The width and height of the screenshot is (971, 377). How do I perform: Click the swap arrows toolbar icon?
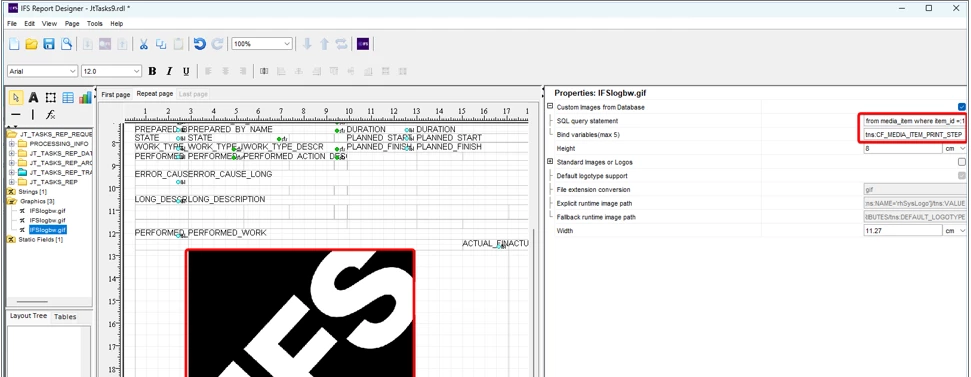coord(341,44)
